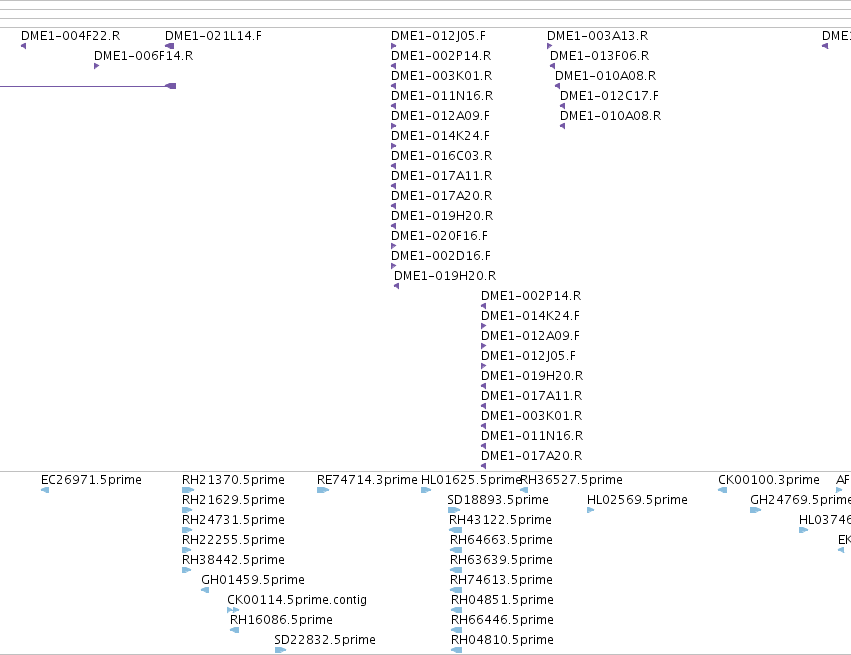Select the blue arrow glyph under EC26971.5prime
This screenshot has width=851, height=655.
click(x=45, y=490)
